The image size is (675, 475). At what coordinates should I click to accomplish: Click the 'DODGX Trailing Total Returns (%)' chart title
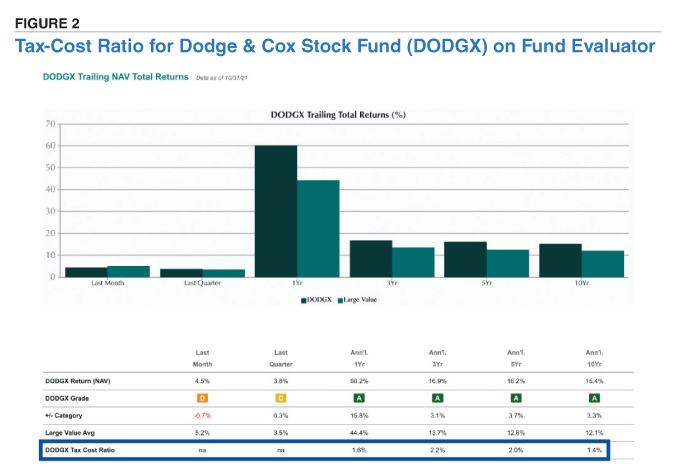pos(338,115)
